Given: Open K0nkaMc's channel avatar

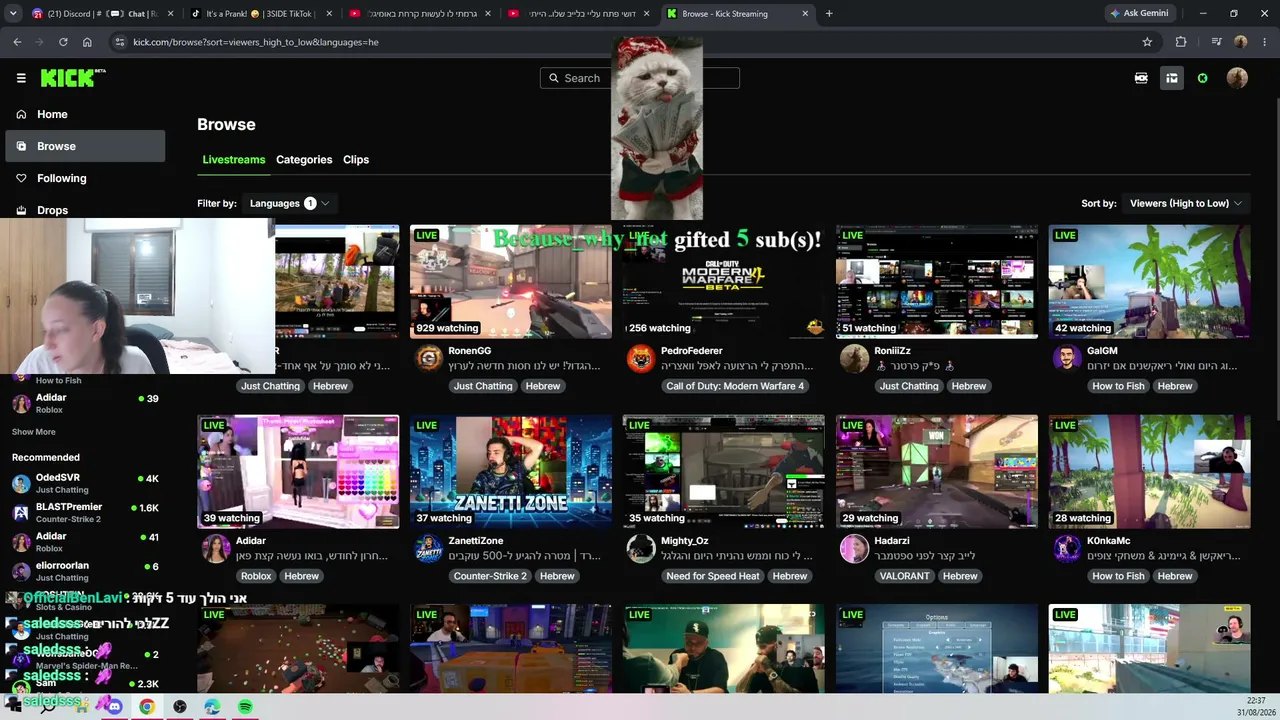Looking at the screenshot, I should (1067, 548).
